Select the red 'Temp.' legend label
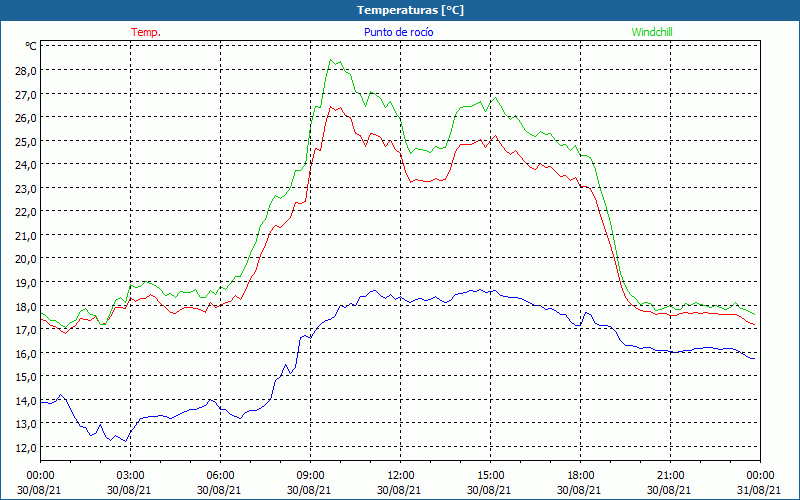This screenshot has height=500, width=800. [146, 32]
